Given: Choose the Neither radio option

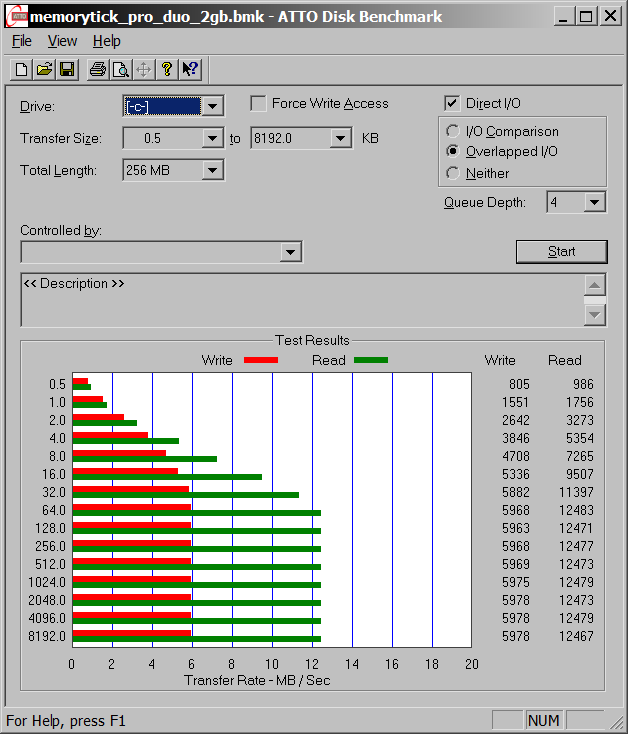Looking at the screenshot, I should (x=453, y=174).
